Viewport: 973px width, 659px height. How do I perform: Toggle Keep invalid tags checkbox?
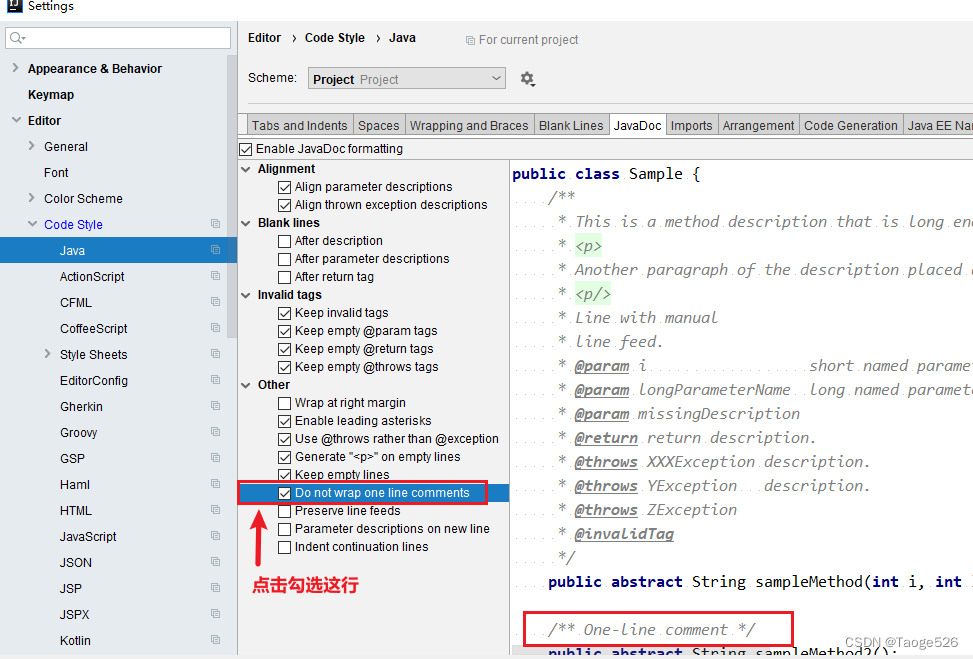(285, 313)
